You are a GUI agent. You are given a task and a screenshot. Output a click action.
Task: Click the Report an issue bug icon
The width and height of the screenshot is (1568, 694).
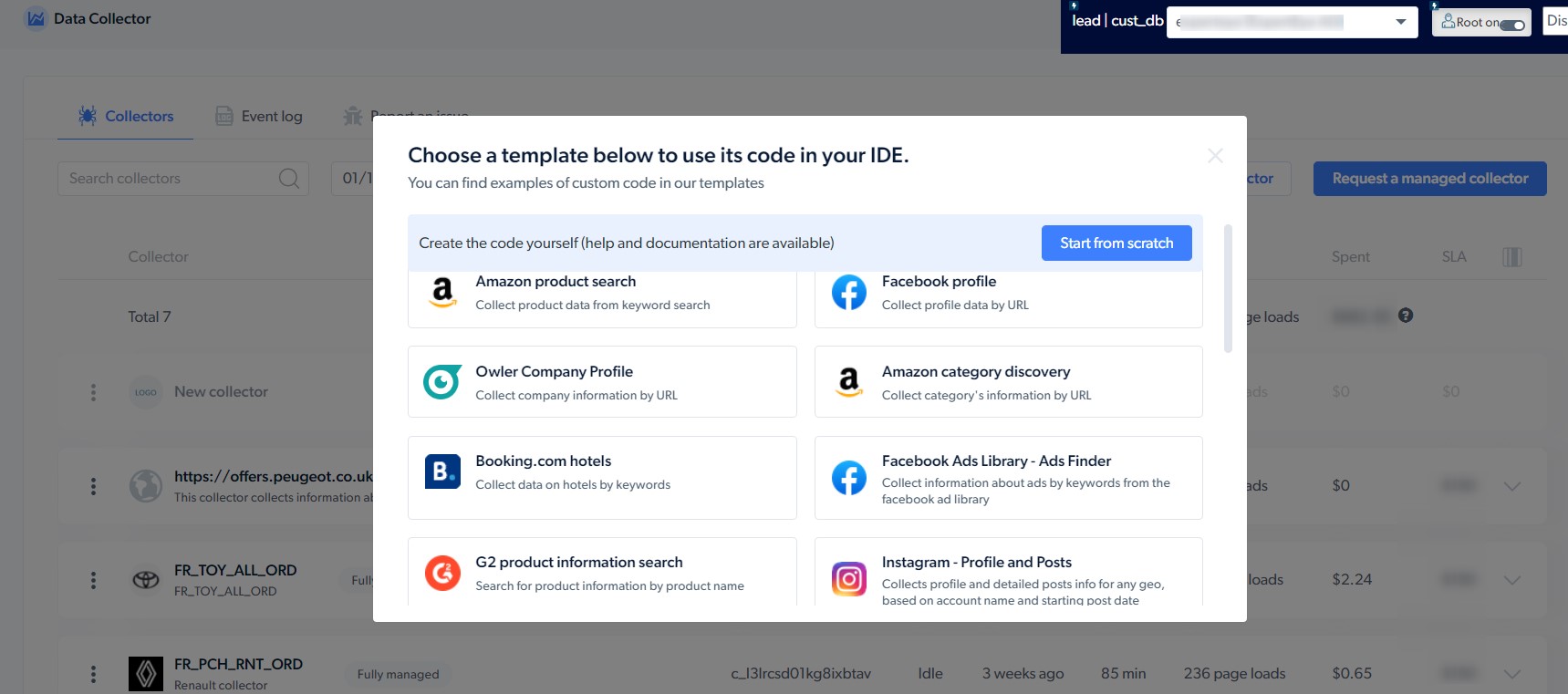[x=353, y=116]
